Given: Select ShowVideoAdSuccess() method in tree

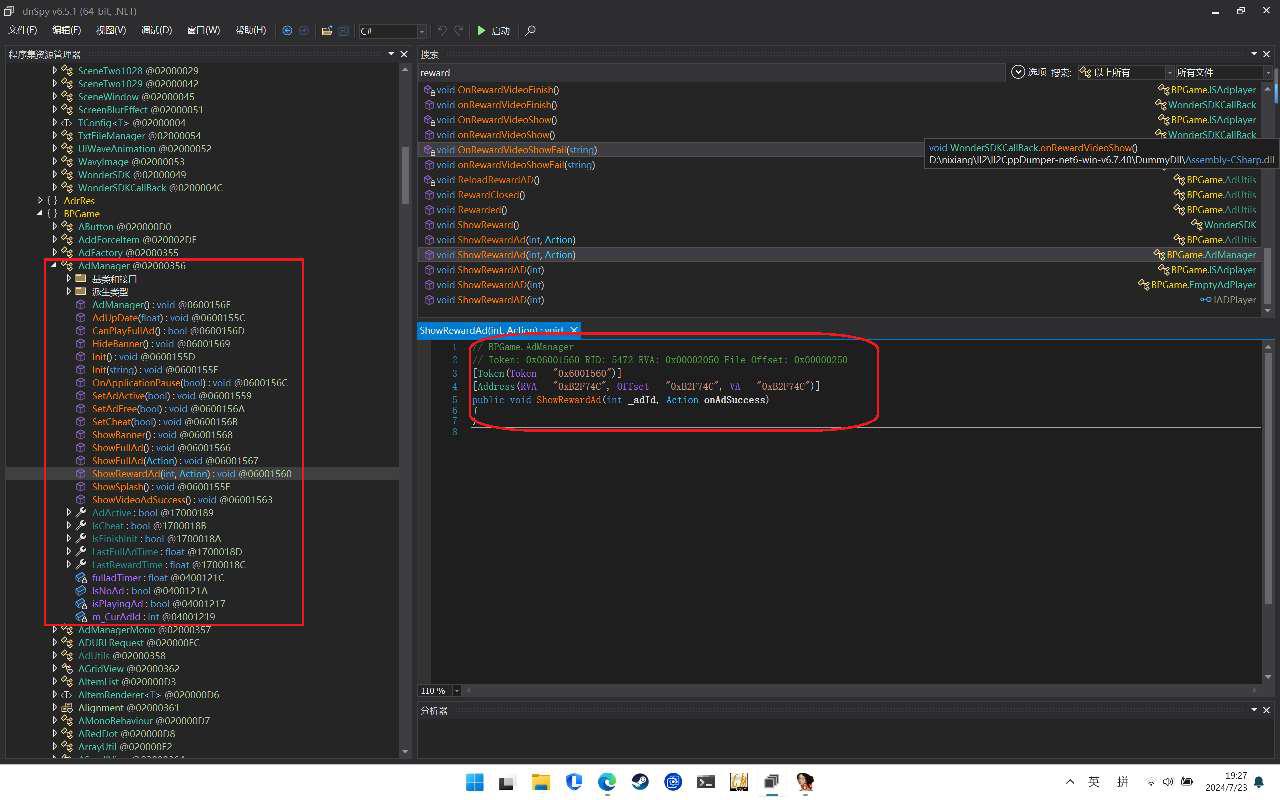Looking at the screenshot, I should [182, 500].
